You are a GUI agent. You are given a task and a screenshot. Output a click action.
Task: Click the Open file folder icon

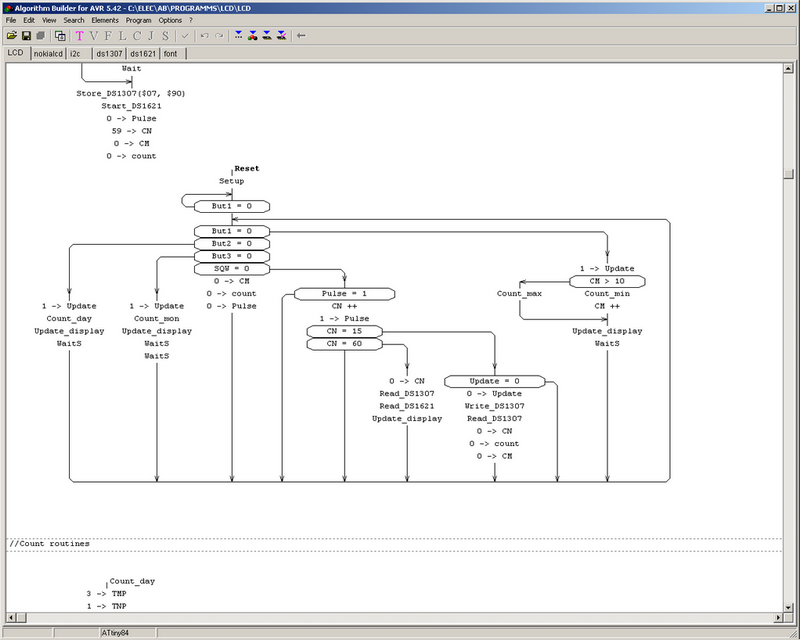(x=11, y=35)
